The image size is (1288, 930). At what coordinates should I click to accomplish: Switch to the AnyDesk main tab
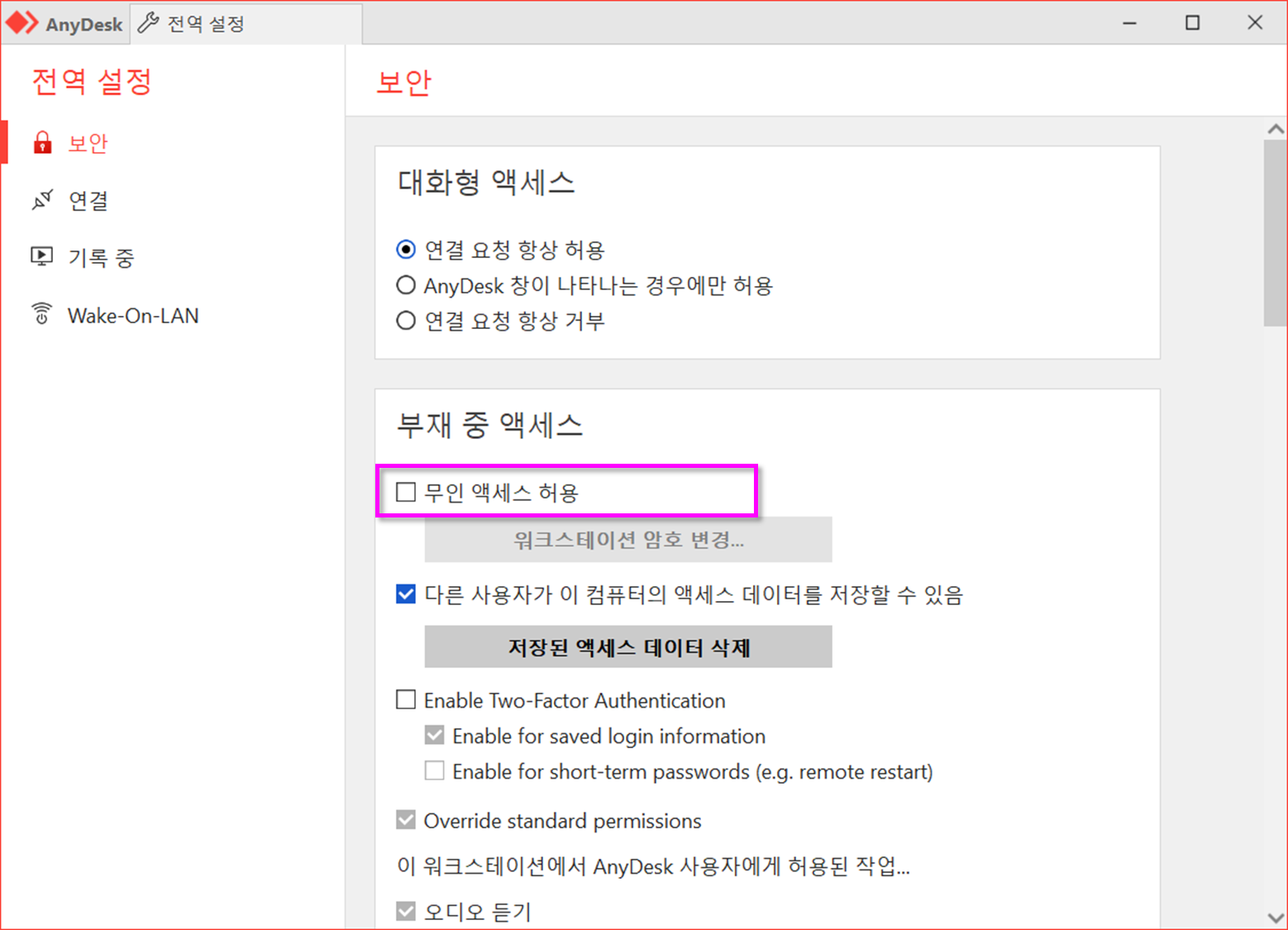pos(66,23)
